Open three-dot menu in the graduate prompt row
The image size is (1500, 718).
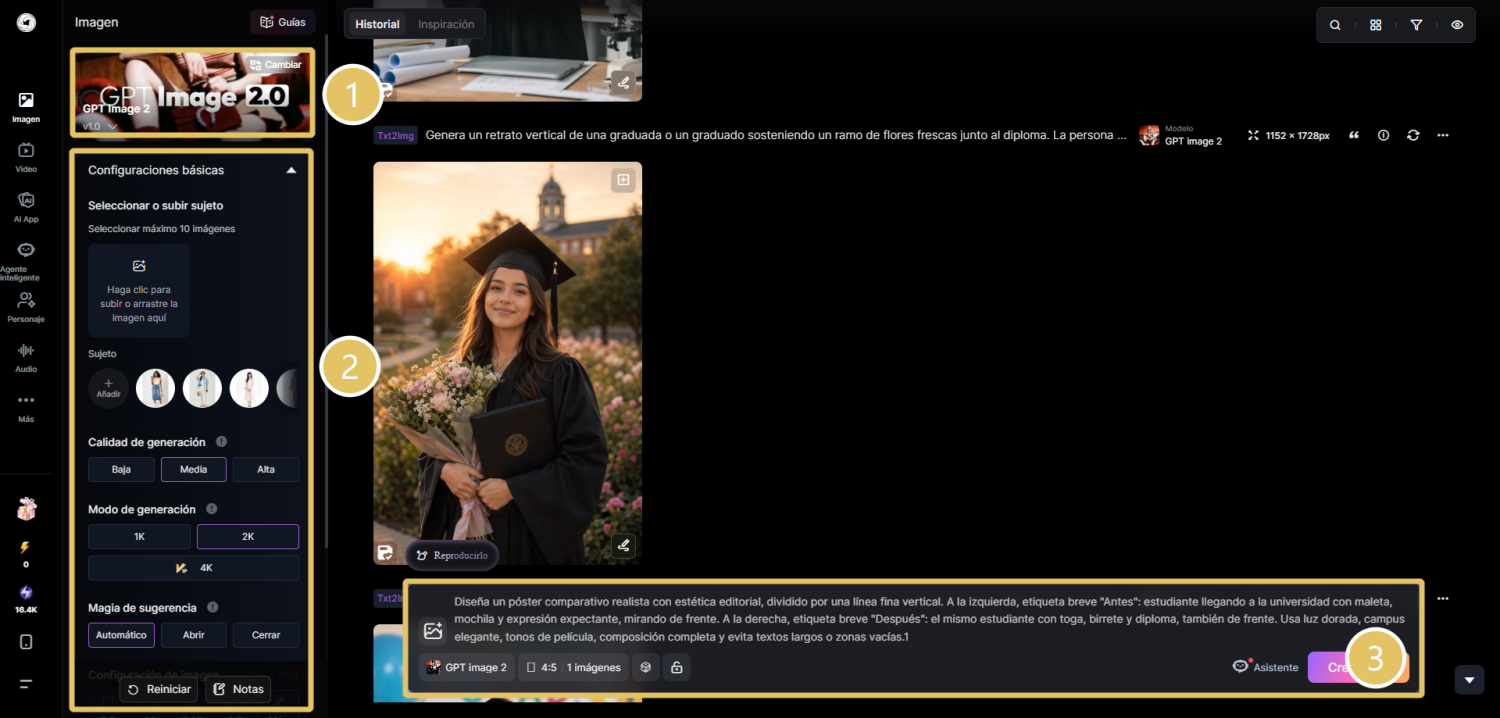[x=1443, y=135]
